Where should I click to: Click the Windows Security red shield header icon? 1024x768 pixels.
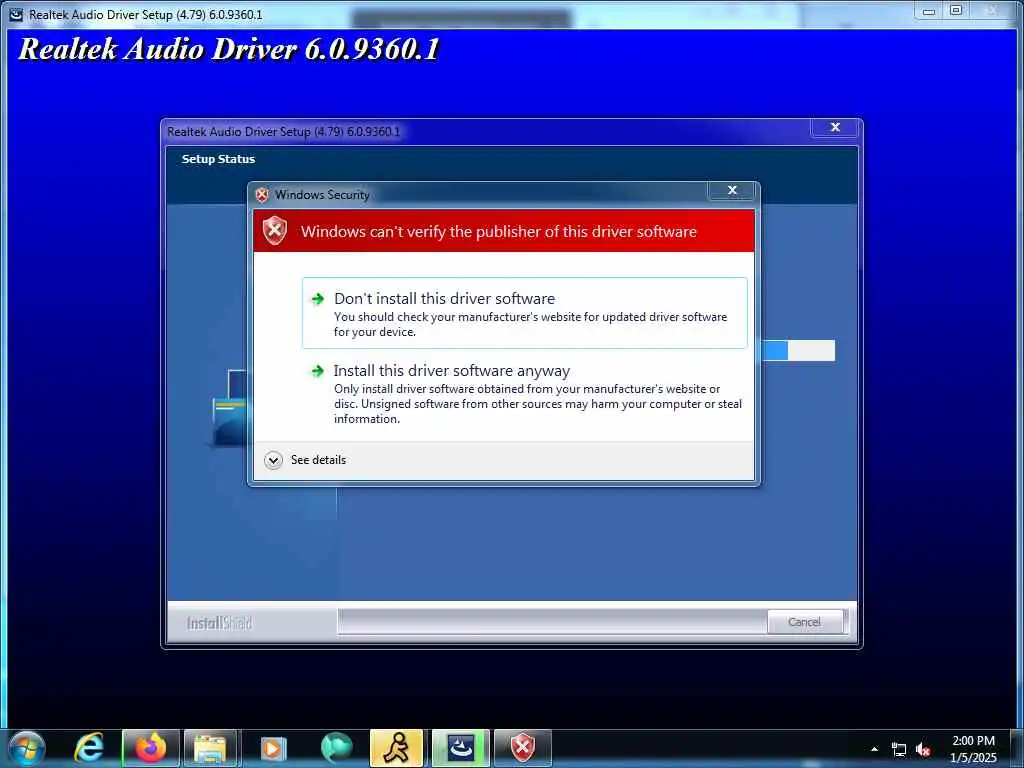pyautogui.click(x=275, y=231)
